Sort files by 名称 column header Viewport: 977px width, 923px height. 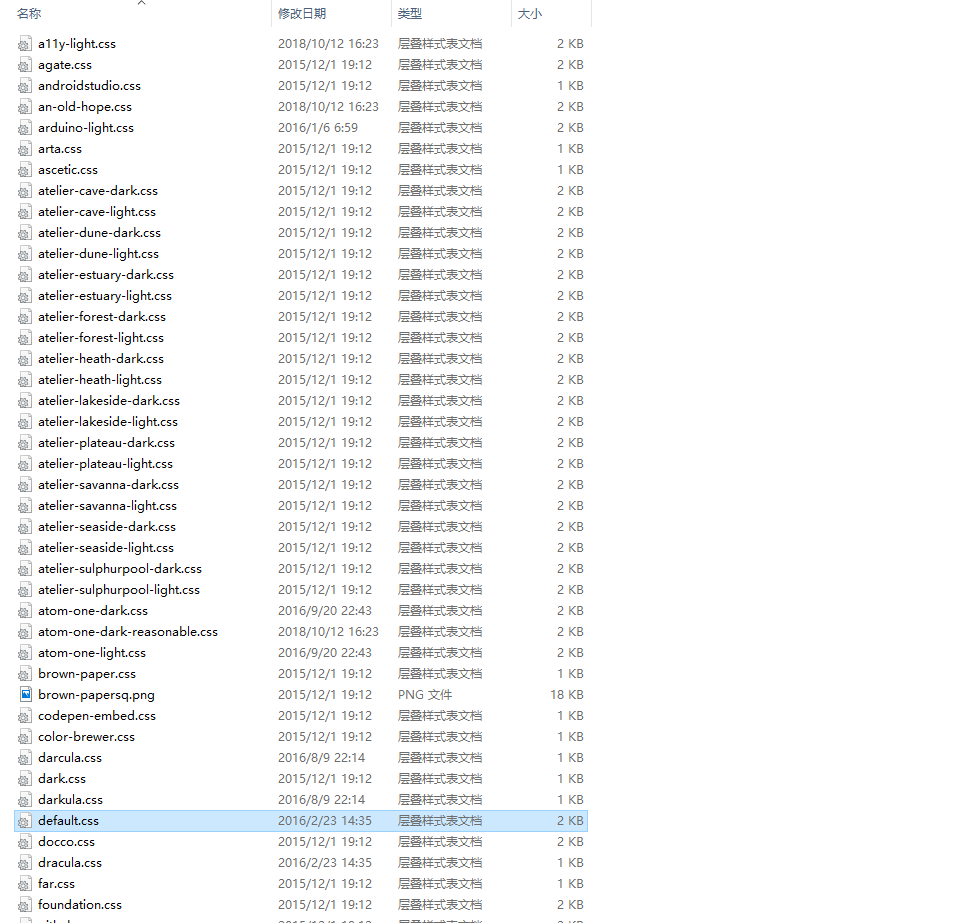tap(30, 14)
